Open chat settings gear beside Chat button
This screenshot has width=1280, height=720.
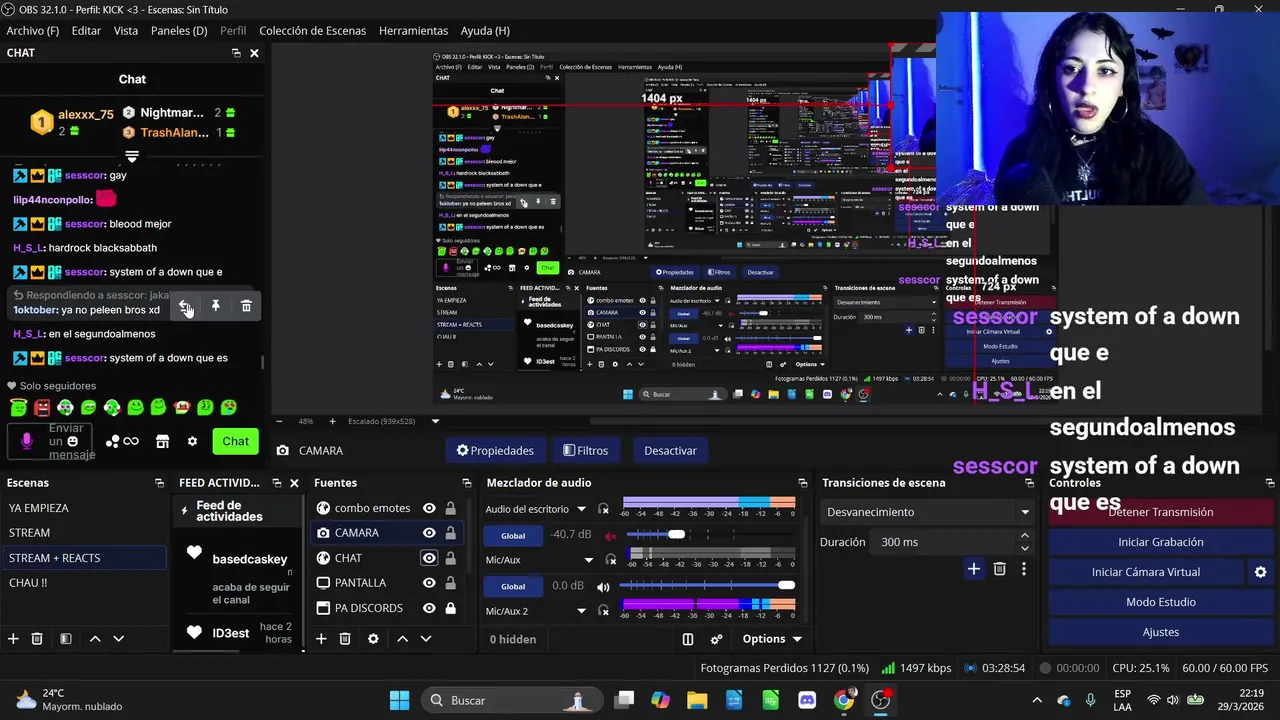tap(192, 441)
